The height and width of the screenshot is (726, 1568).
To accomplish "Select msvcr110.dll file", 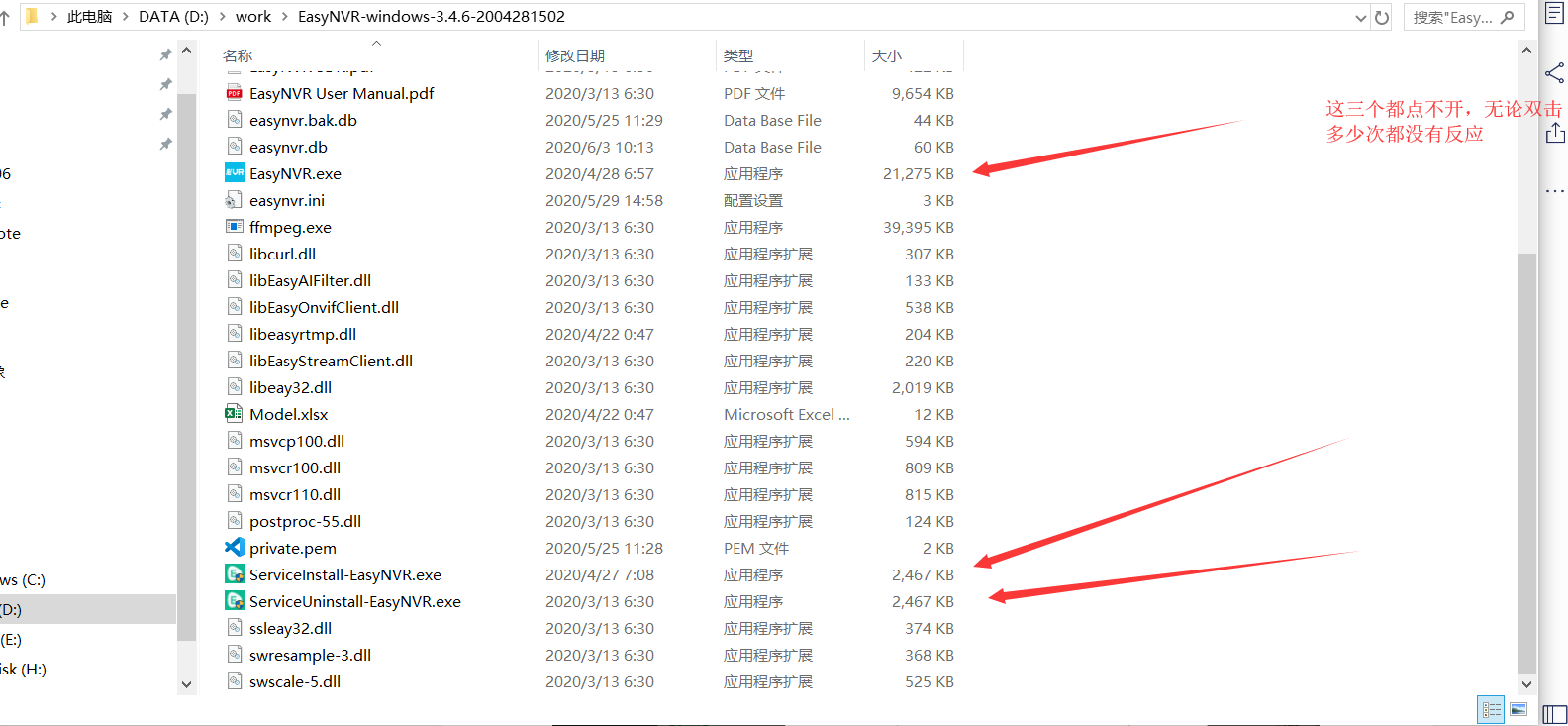I will pyautogui.click(x=295, y=494).
